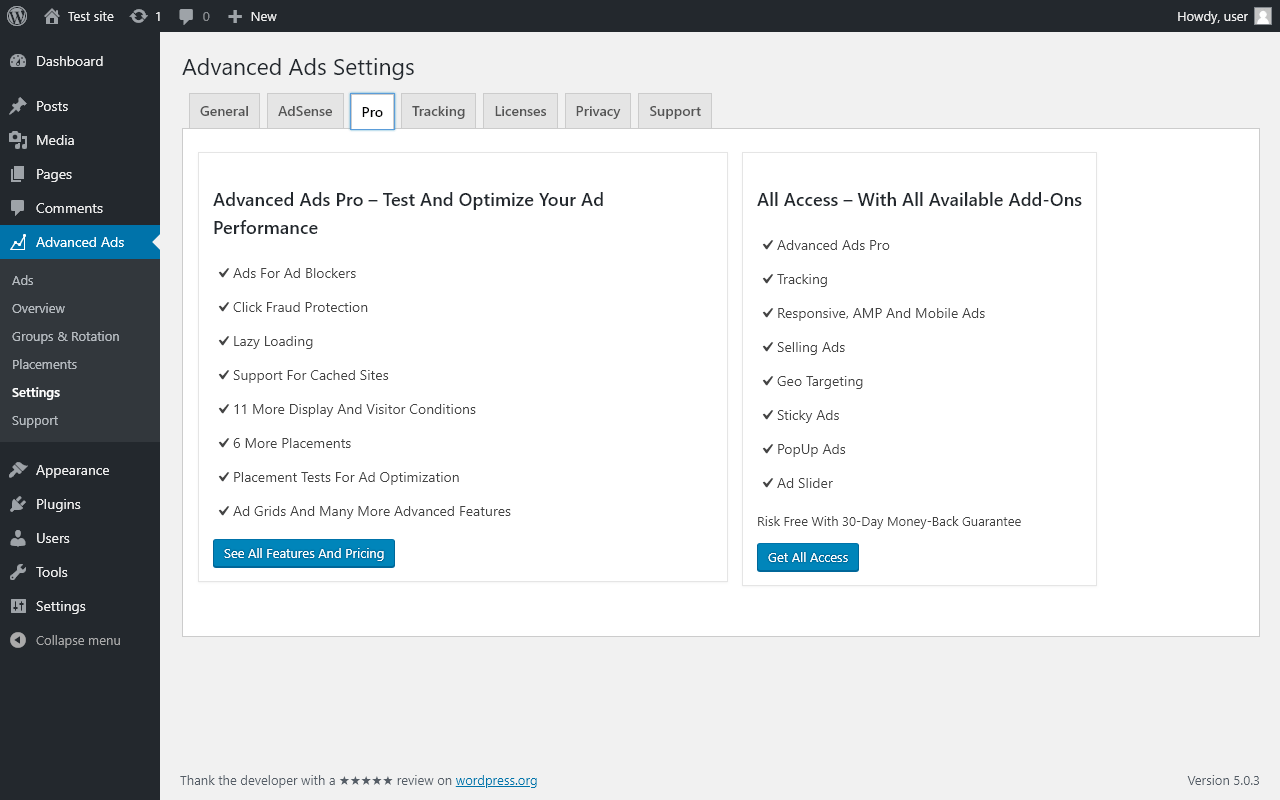Click 'Lazy Loading' feature text
The image size is (1280, 800).
coord(273,341)
